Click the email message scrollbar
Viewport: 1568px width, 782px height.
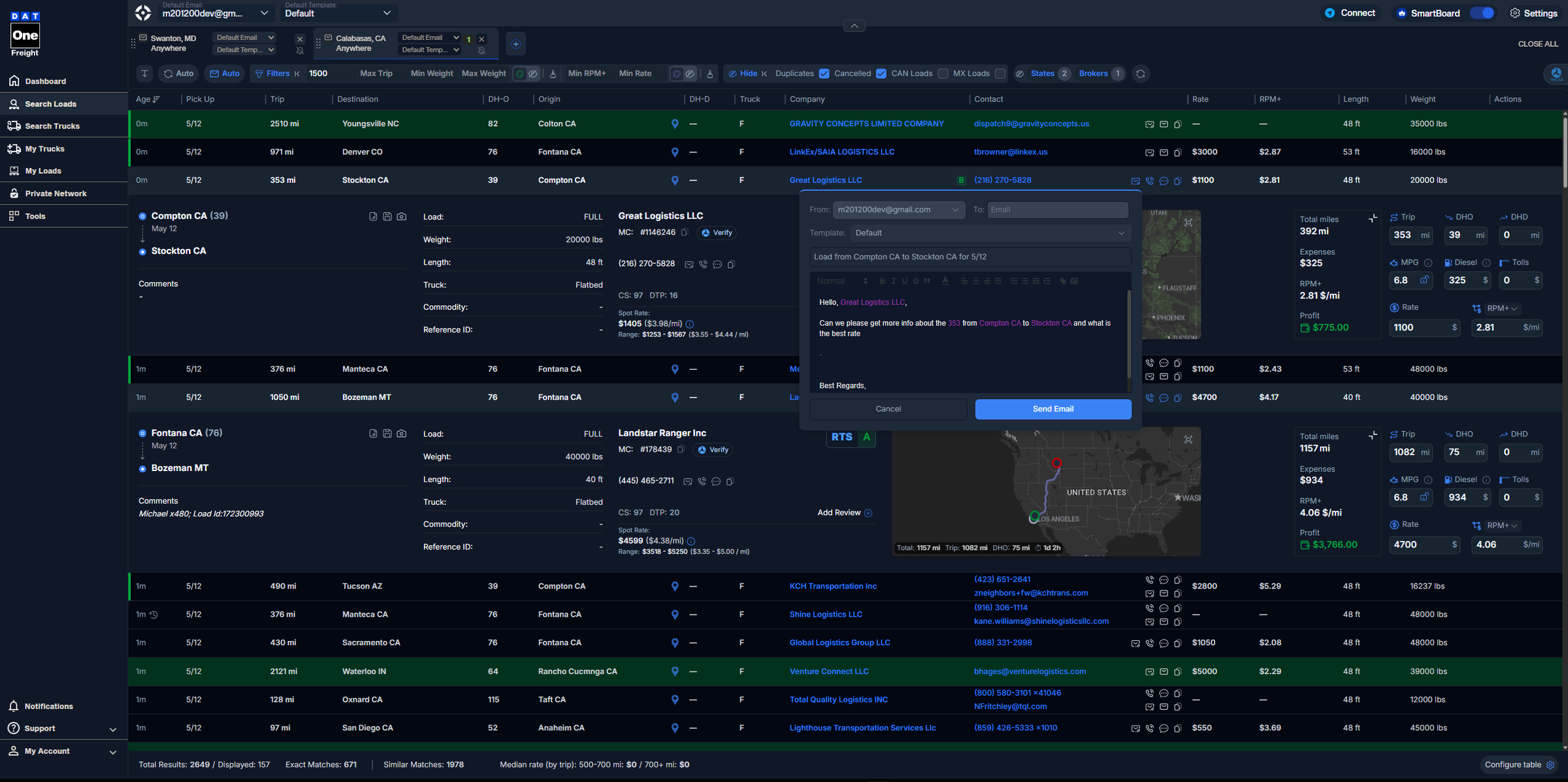pos(1128,333)
